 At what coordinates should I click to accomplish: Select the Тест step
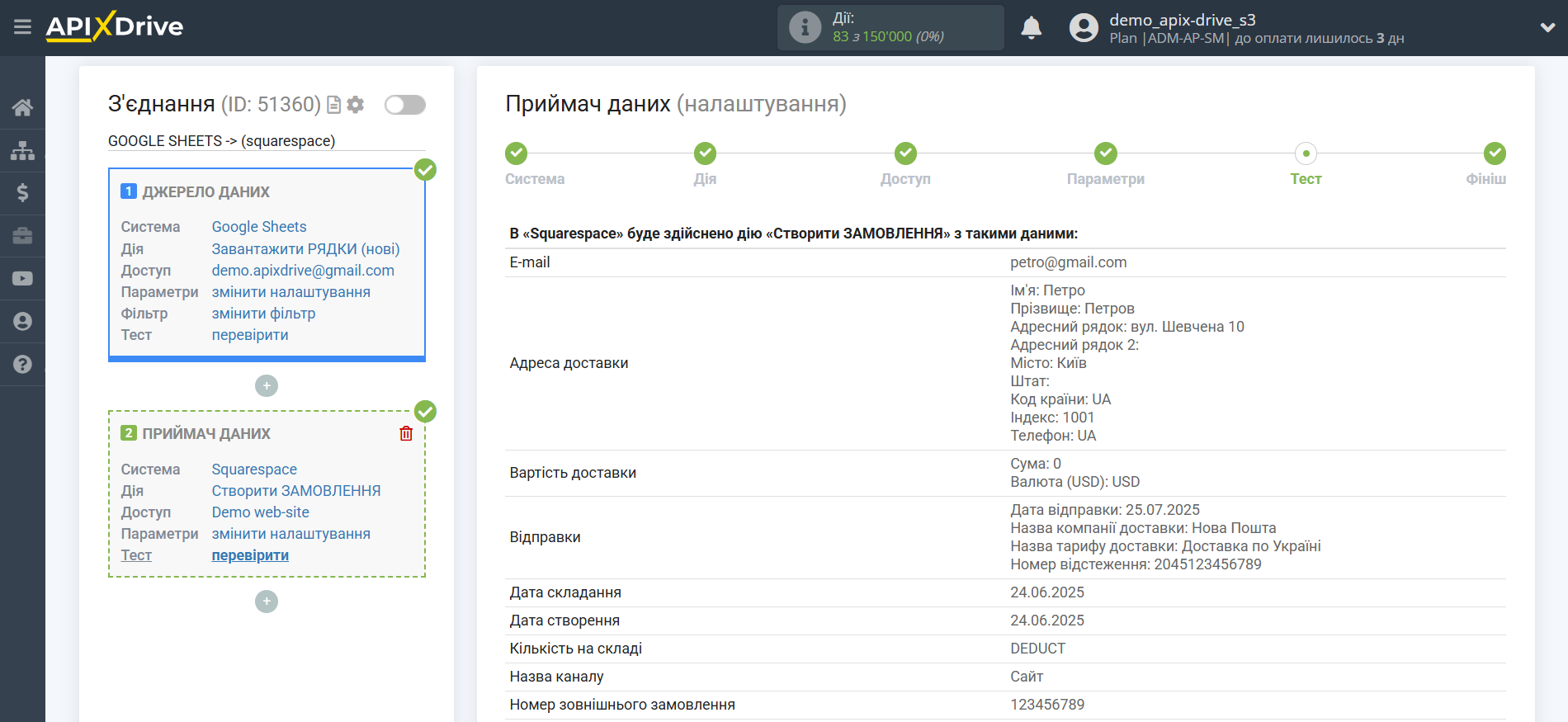[1306, 153]
